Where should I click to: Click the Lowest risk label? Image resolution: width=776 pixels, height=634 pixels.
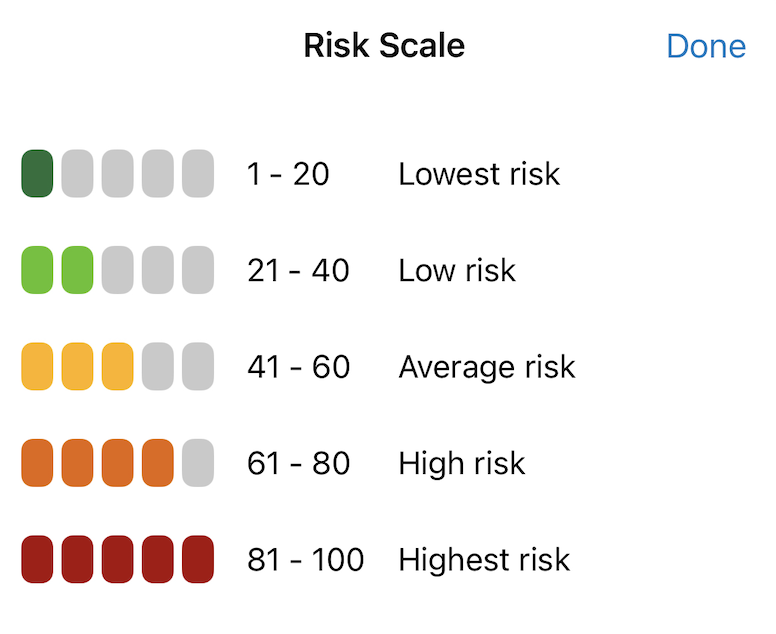[479, 174]
